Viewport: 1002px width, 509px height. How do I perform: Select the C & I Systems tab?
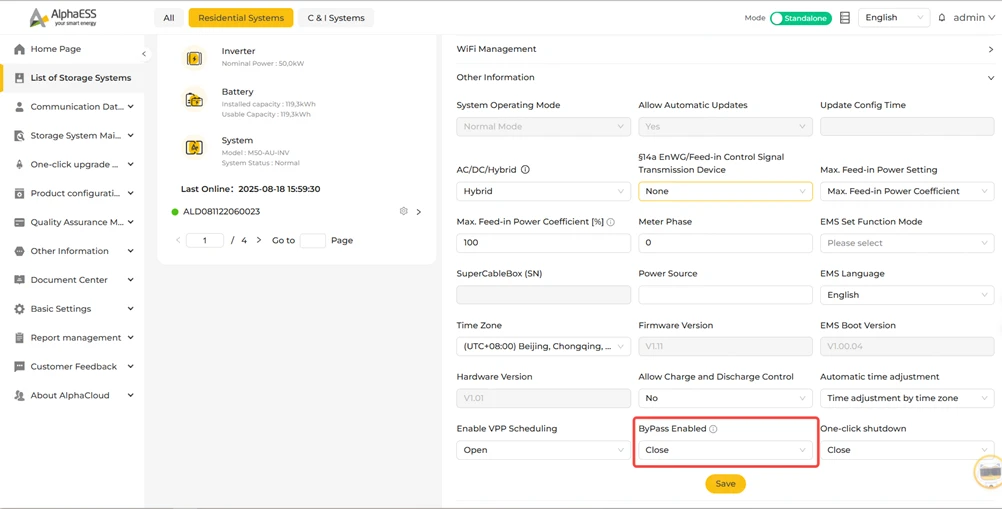336,18
